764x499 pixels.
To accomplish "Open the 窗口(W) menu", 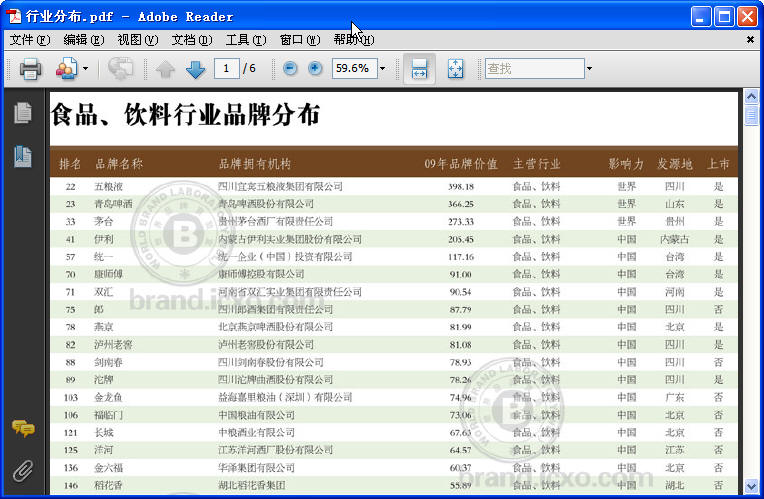I will click(300, 39).
